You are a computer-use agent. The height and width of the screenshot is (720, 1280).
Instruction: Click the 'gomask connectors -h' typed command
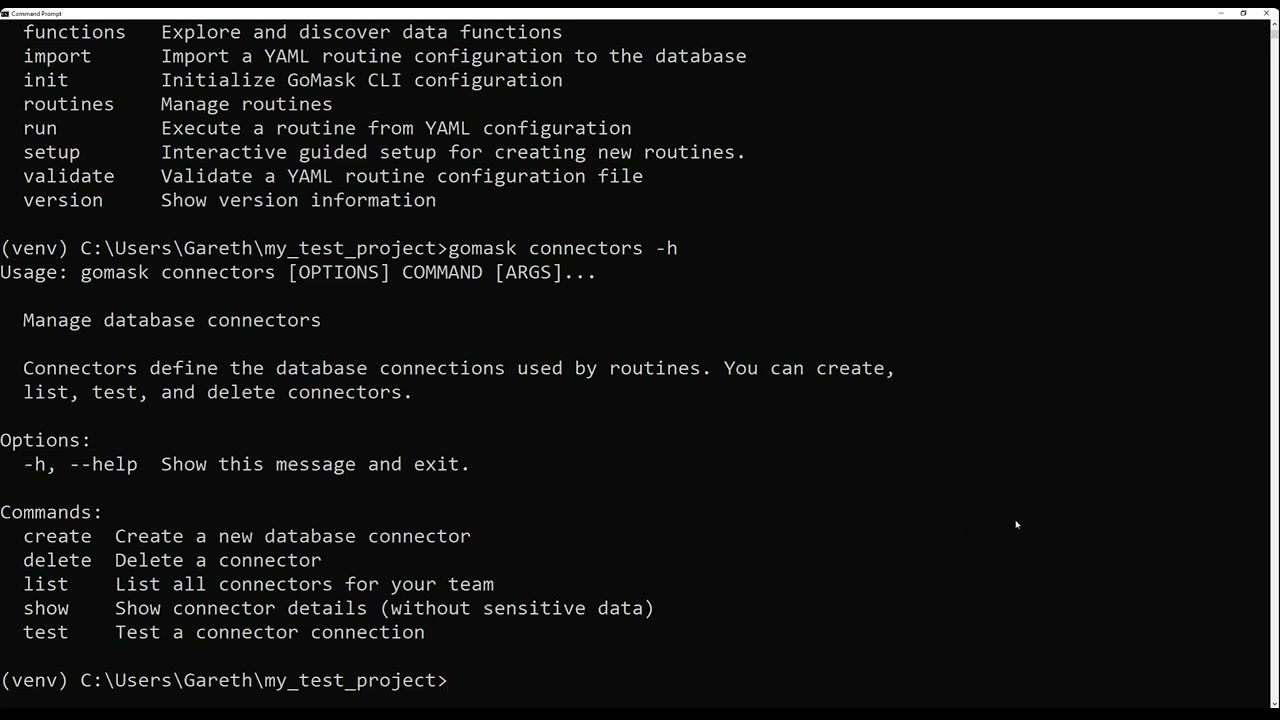pos(563,249)
